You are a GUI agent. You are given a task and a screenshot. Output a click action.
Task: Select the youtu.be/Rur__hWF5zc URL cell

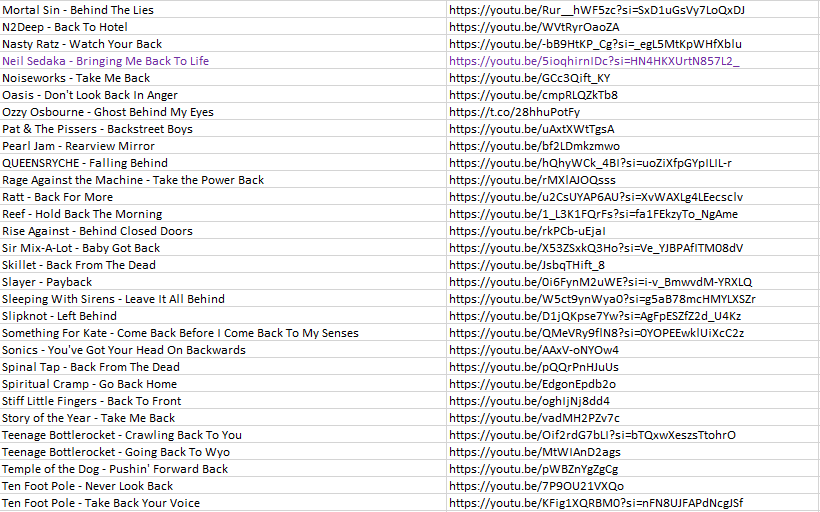633,9
